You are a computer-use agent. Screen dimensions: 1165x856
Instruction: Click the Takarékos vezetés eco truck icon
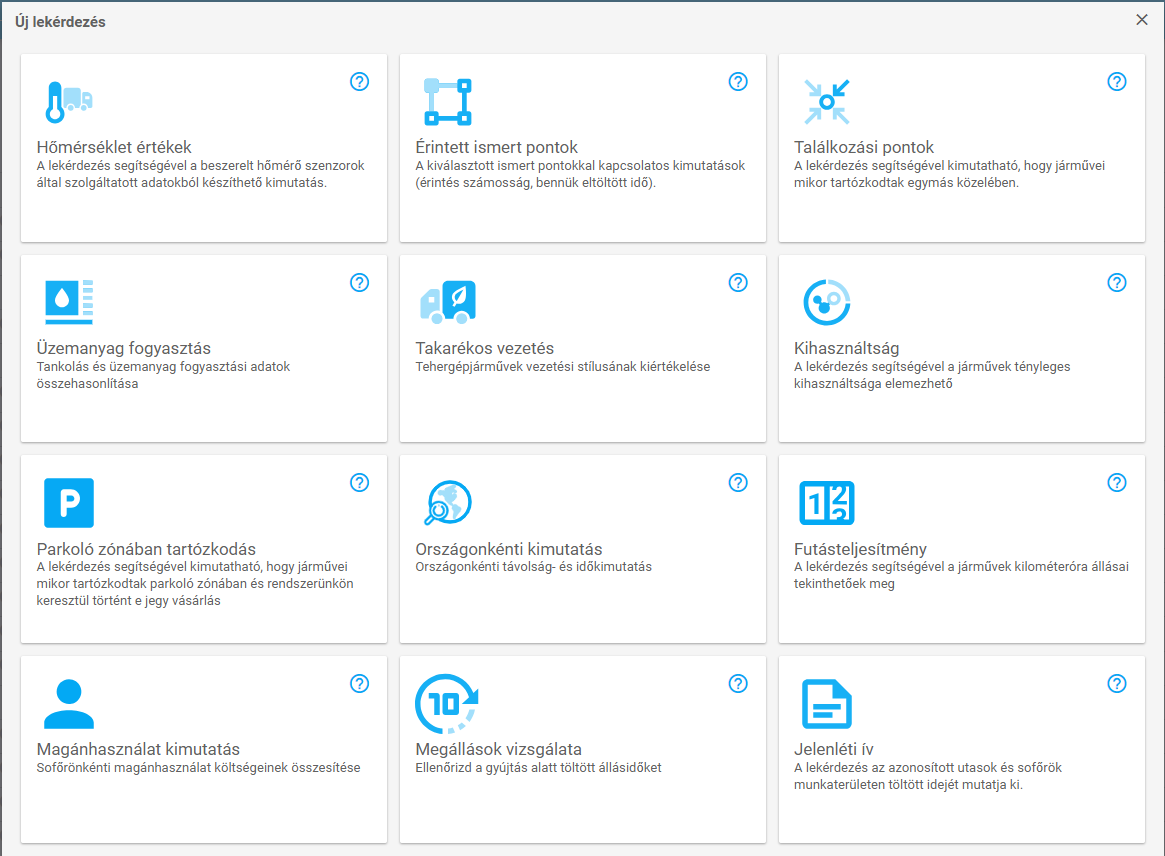point(447,302)
